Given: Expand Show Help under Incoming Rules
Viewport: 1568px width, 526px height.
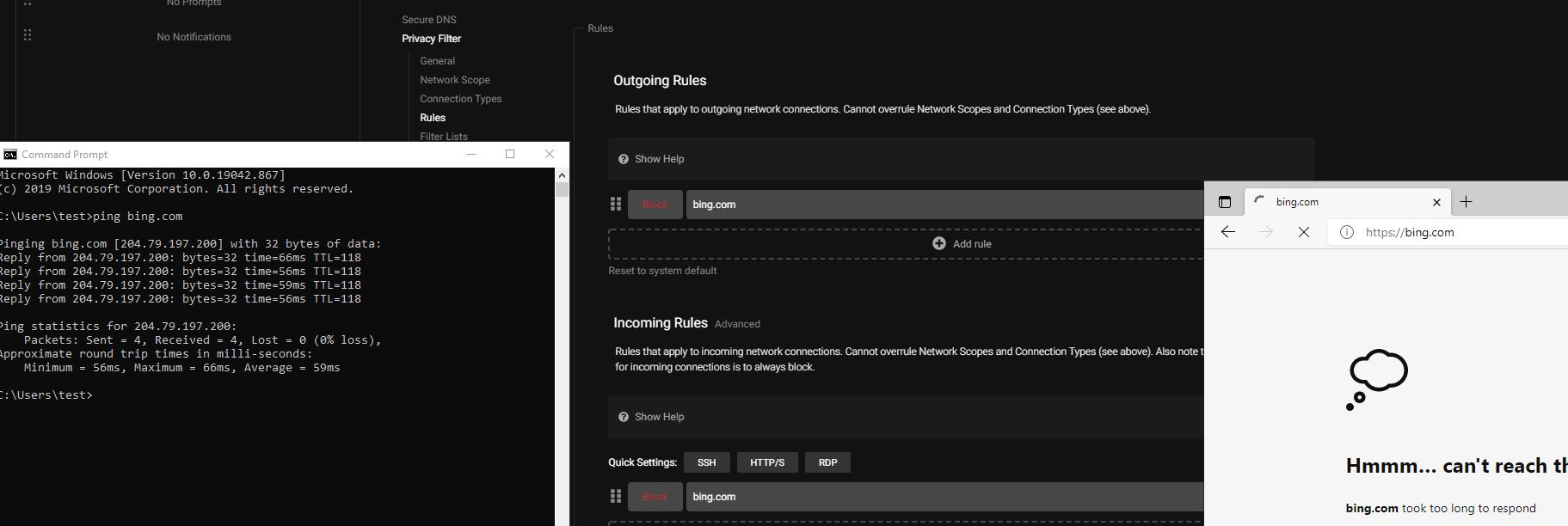Looking at the screenshot, I should [x=659, y=417].
